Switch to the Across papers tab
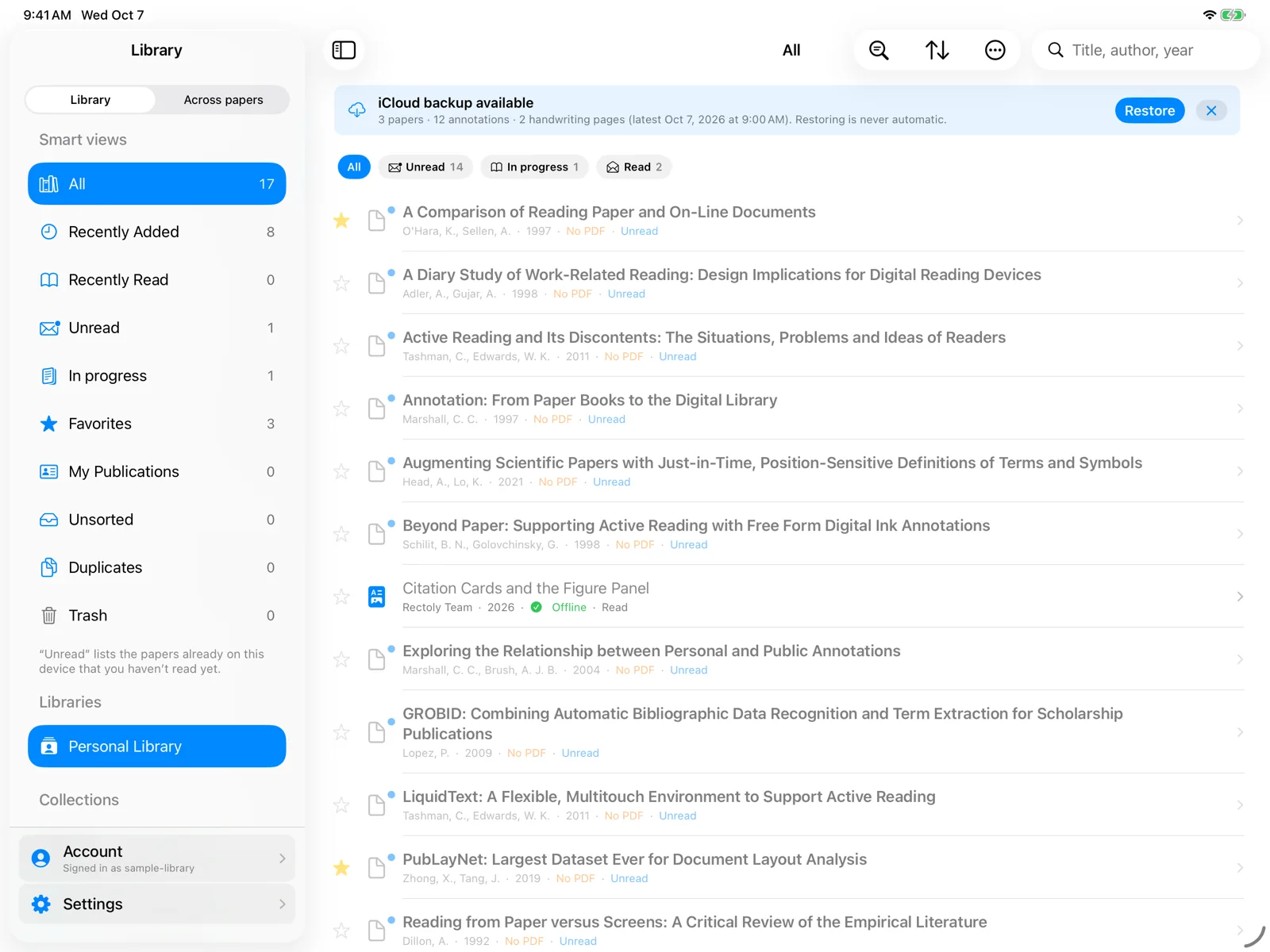Image resolution: width=1270 pixels, height=952 pixels. pyautogui.click(x=223, y=100)
